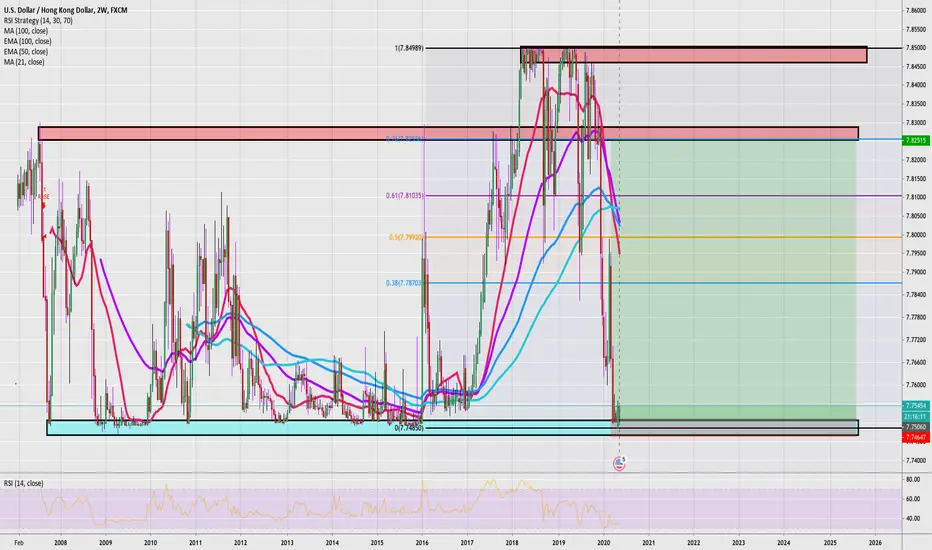Click the 2023 year label on time axis

(x=739, y=543)
